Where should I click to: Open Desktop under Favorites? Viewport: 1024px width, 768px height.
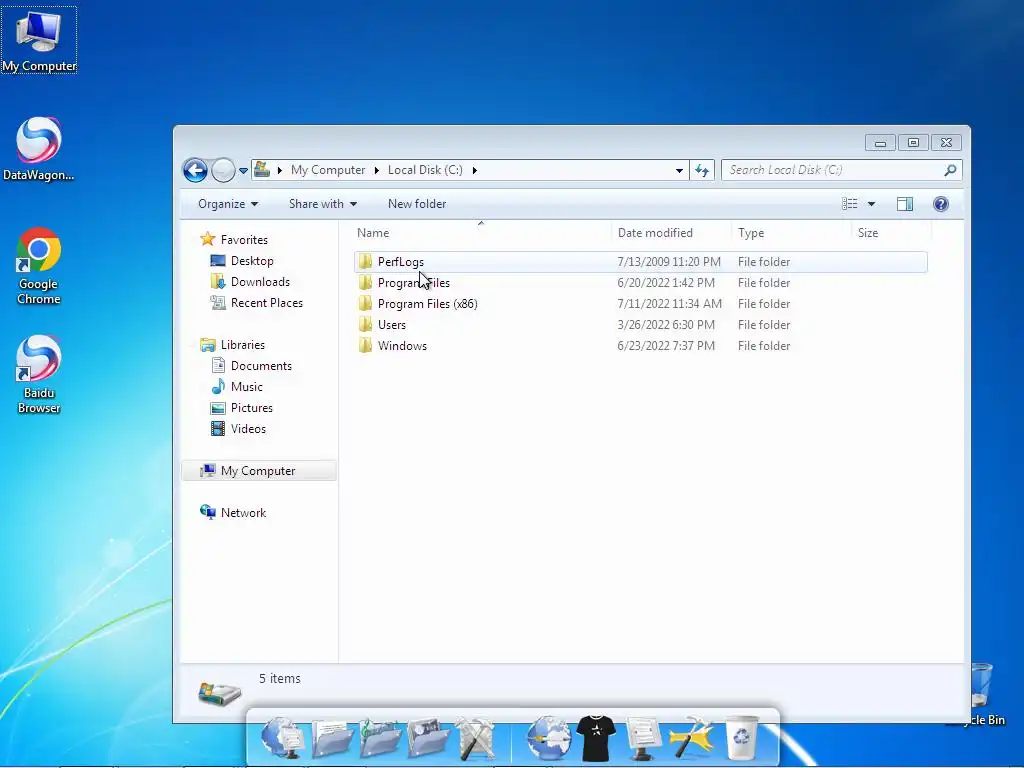[252, 261]
